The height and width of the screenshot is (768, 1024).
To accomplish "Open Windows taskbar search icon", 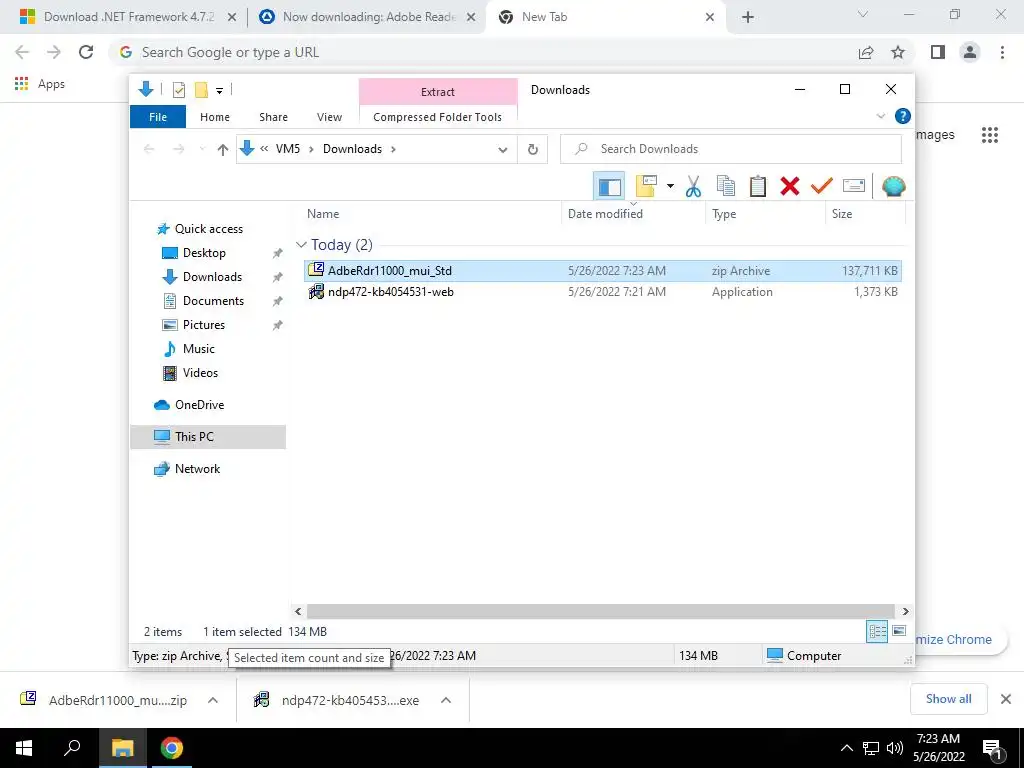I will tap(72, 748).
